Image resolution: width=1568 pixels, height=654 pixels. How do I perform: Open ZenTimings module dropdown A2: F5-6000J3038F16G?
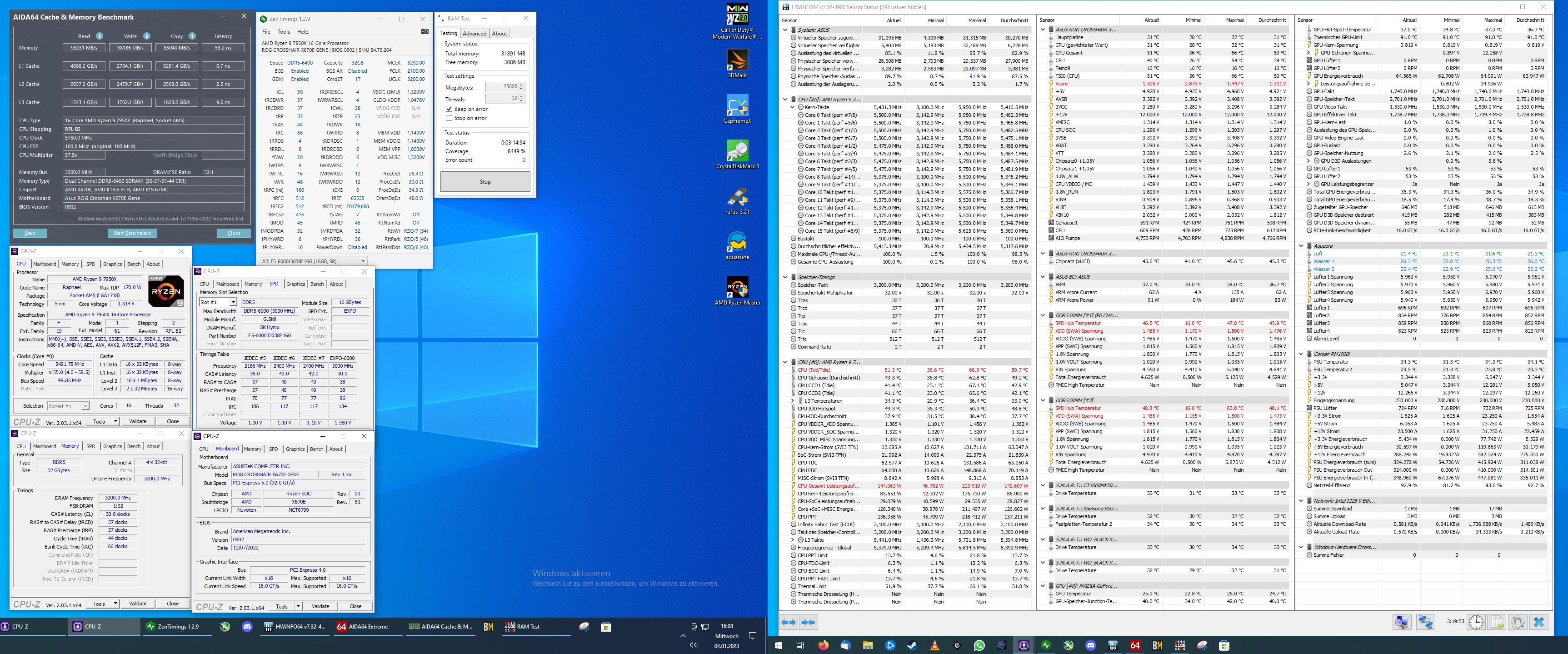[x=313, y=261]
